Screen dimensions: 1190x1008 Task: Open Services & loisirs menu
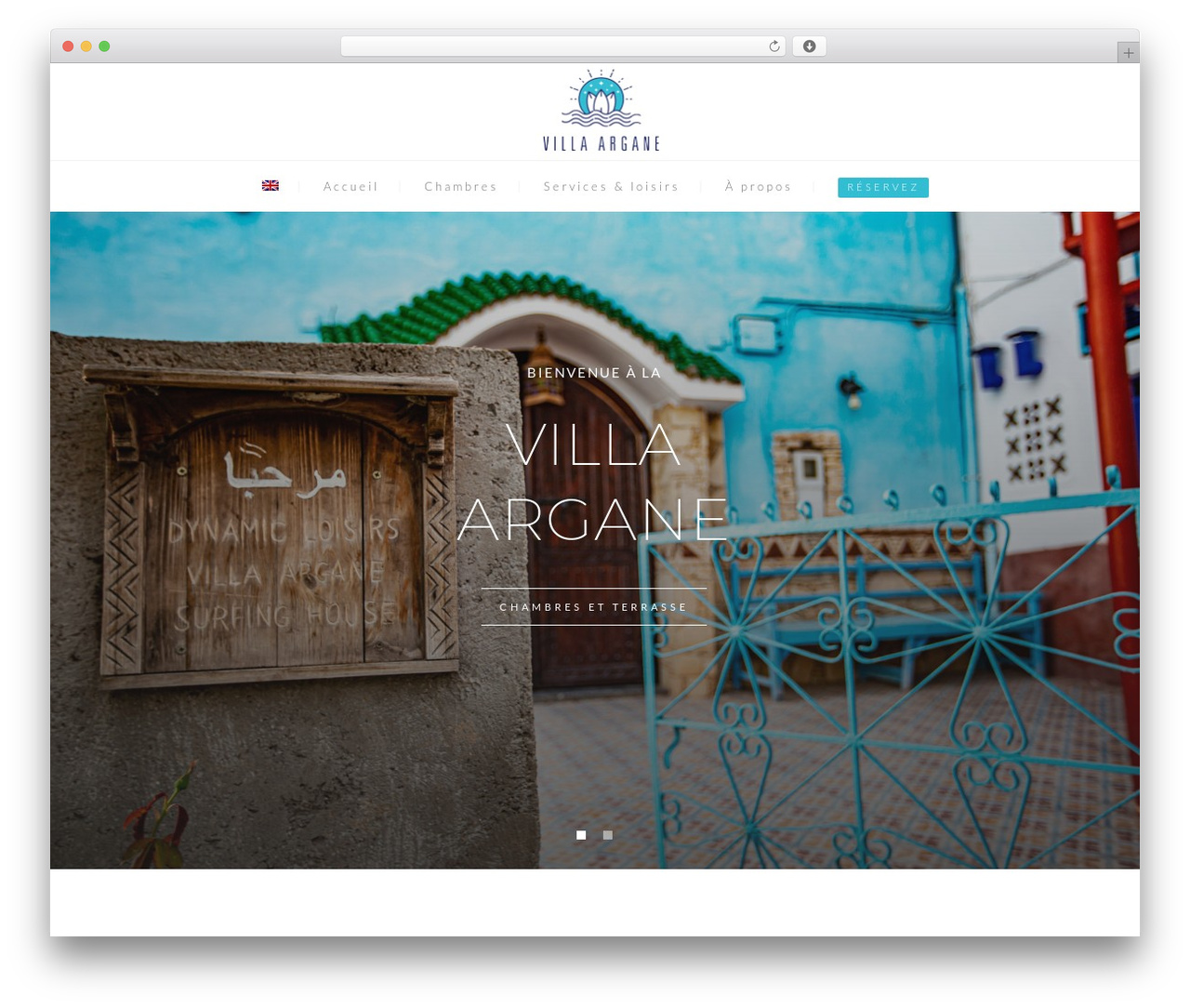point(611,187)
